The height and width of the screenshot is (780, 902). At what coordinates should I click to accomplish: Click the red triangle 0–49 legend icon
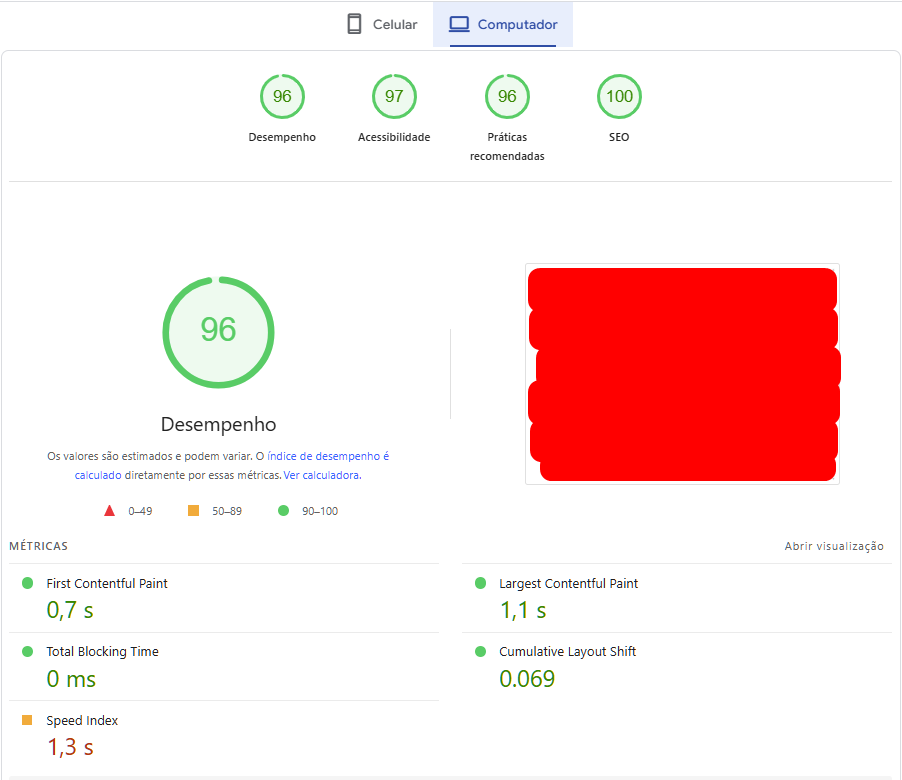[x=109, y=511]
